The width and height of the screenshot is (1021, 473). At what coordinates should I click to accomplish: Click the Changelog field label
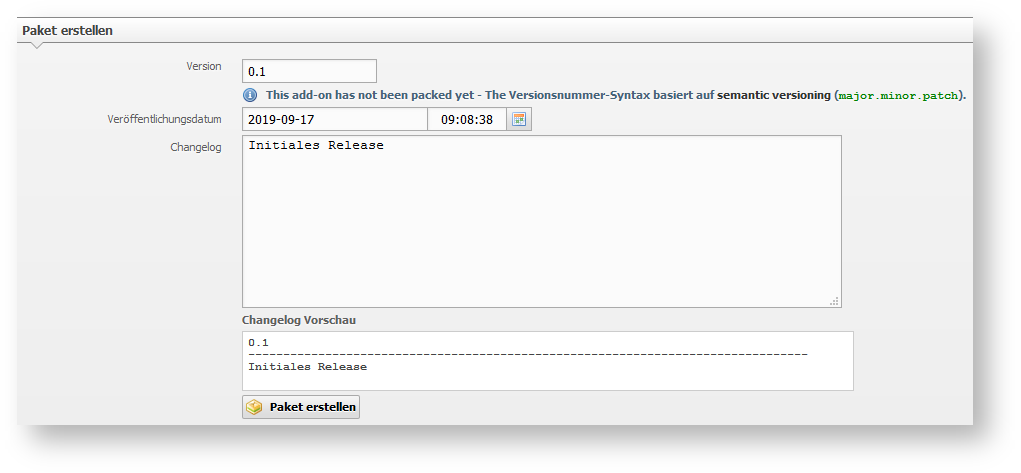(x=196, y=147)
